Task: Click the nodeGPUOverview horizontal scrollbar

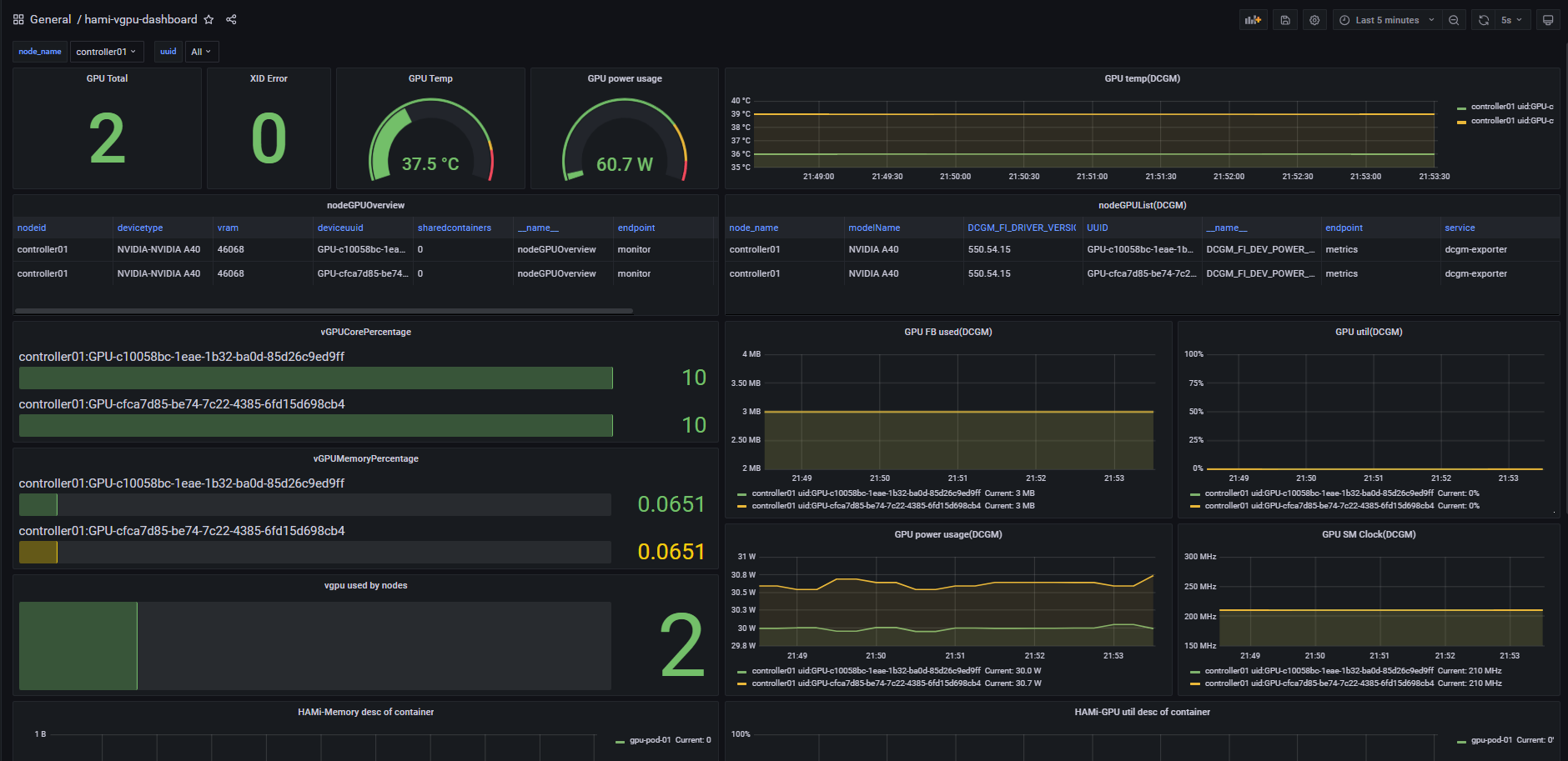Action: tap(324, 311)
